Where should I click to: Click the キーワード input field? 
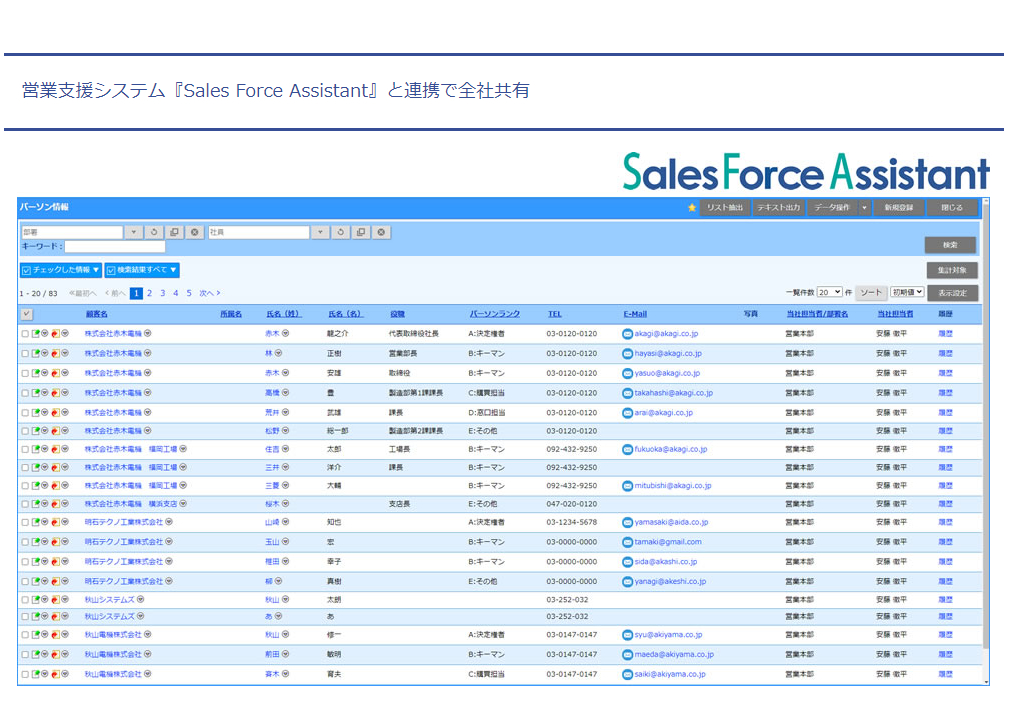(115, 247)
